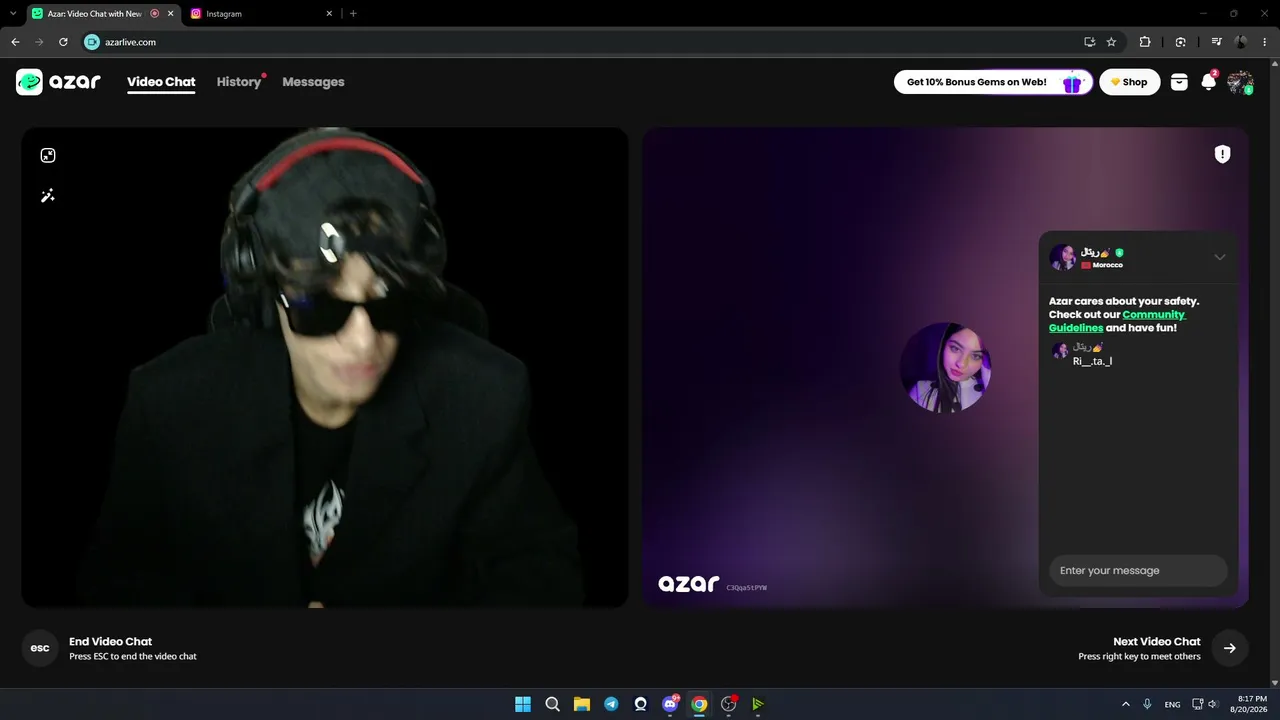This screenshot has width=1280, height=720.
Task: Show hidden system tray icons
Action: tap(1126, 704)
